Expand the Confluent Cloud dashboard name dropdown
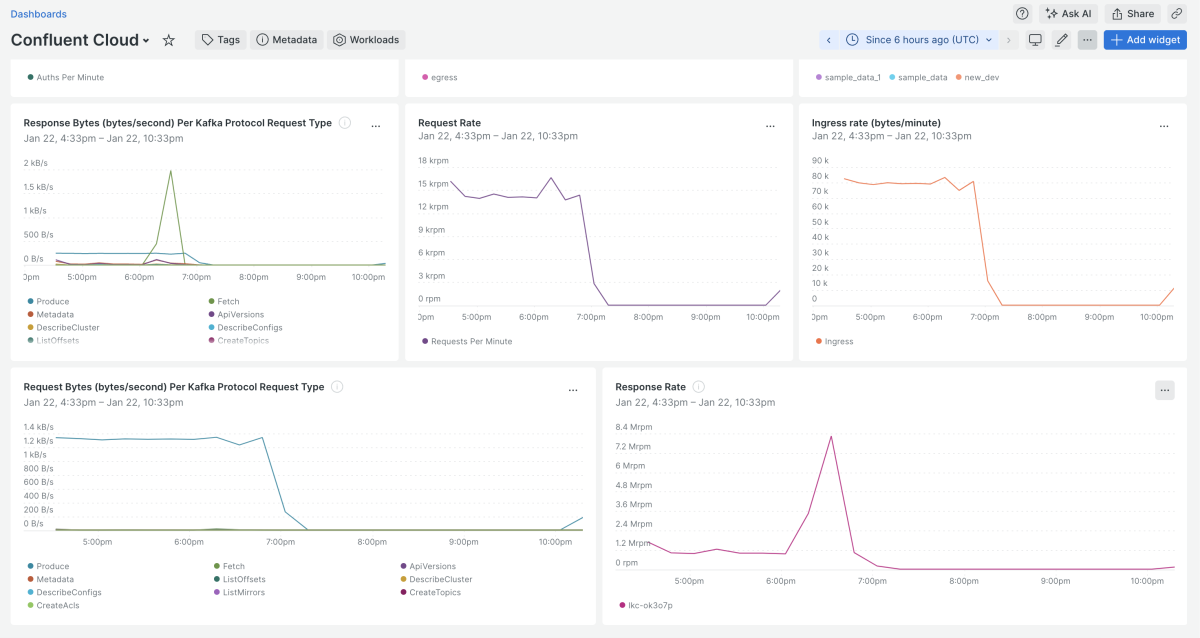The image size is (1200, 638). [146, 41]
